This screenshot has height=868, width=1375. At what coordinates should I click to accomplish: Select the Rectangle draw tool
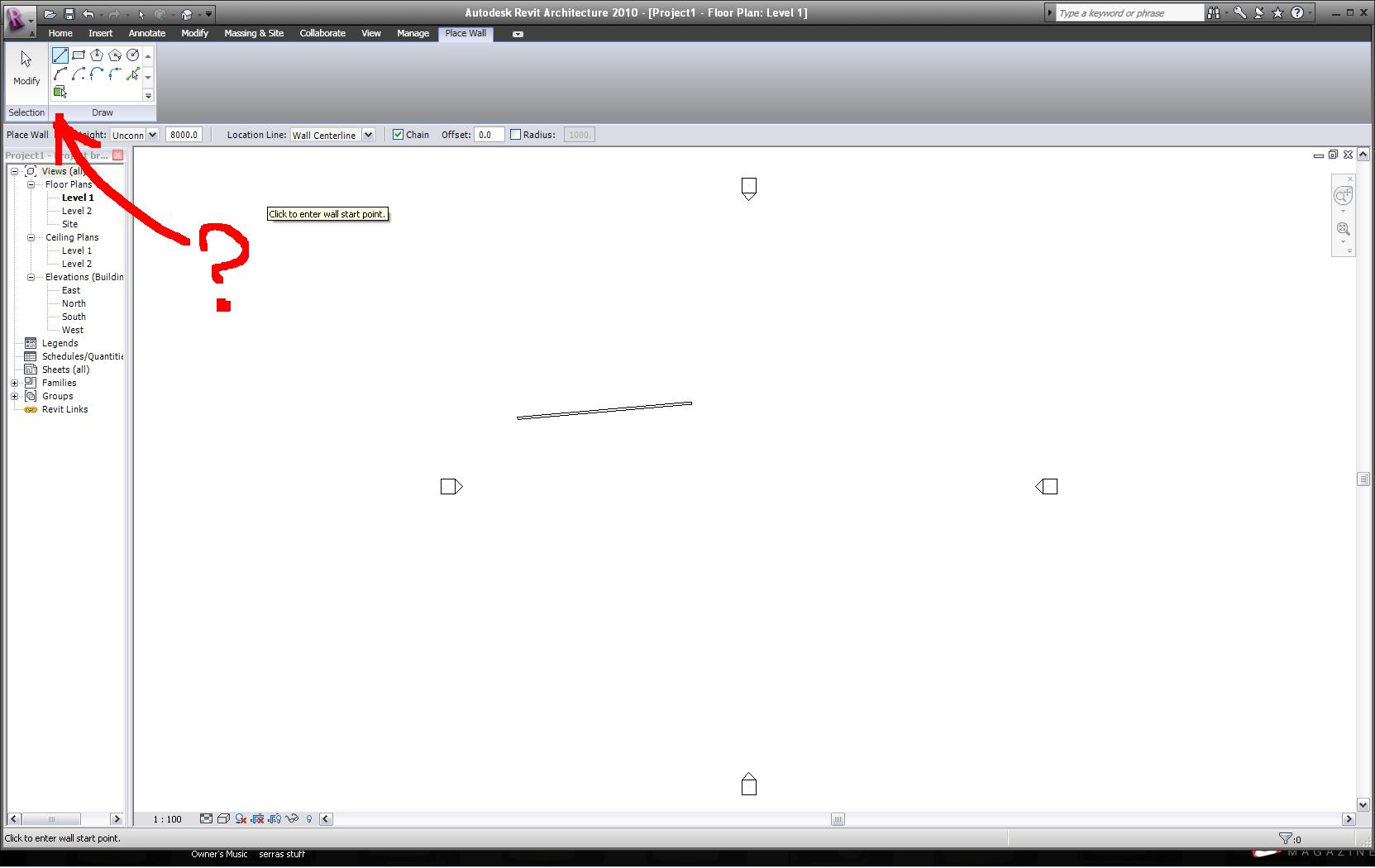coord(79,55)
